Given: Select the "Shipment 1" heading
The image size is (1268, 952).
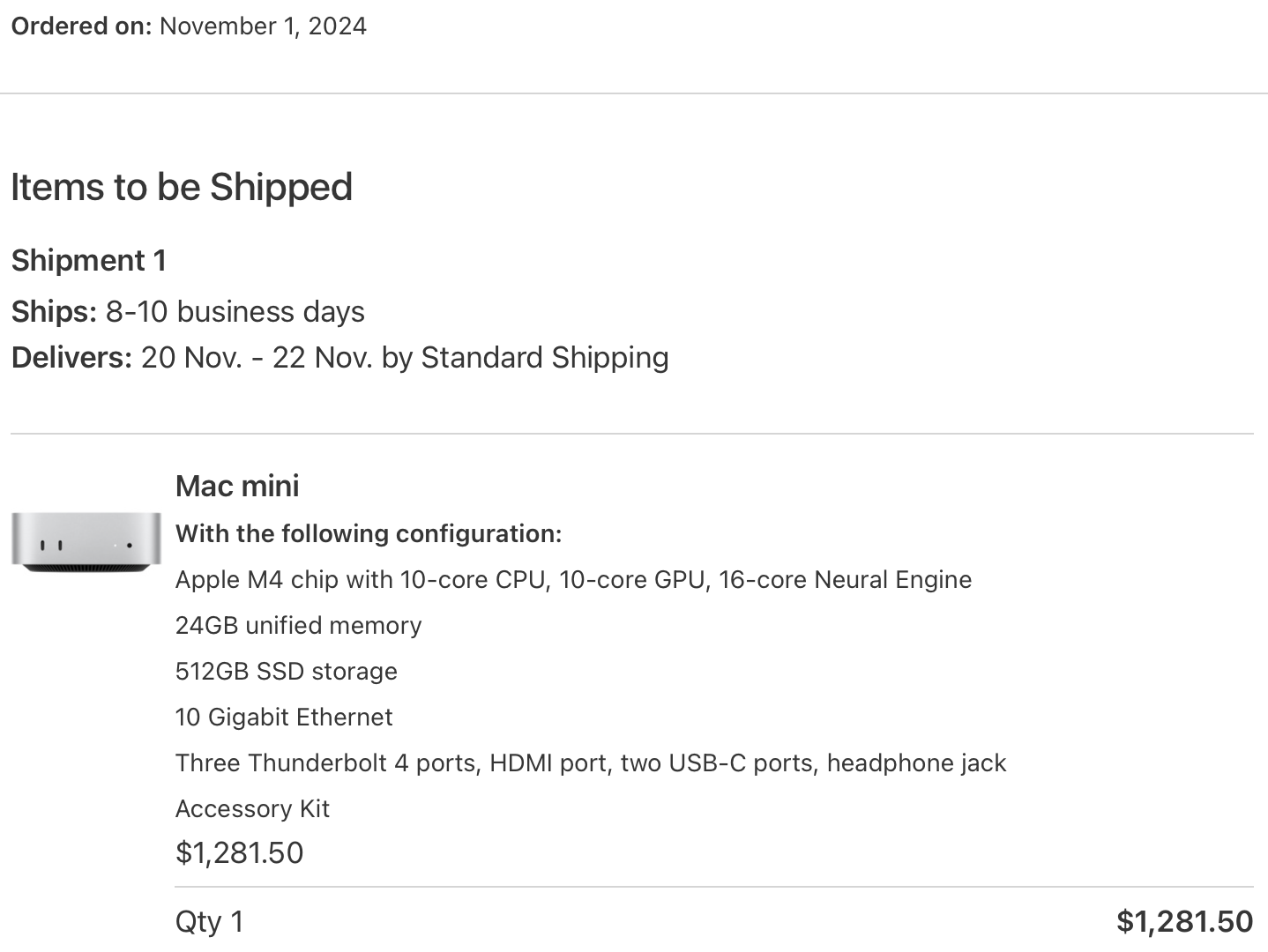Looking at the screenshot, I should [x=89, y=261].
